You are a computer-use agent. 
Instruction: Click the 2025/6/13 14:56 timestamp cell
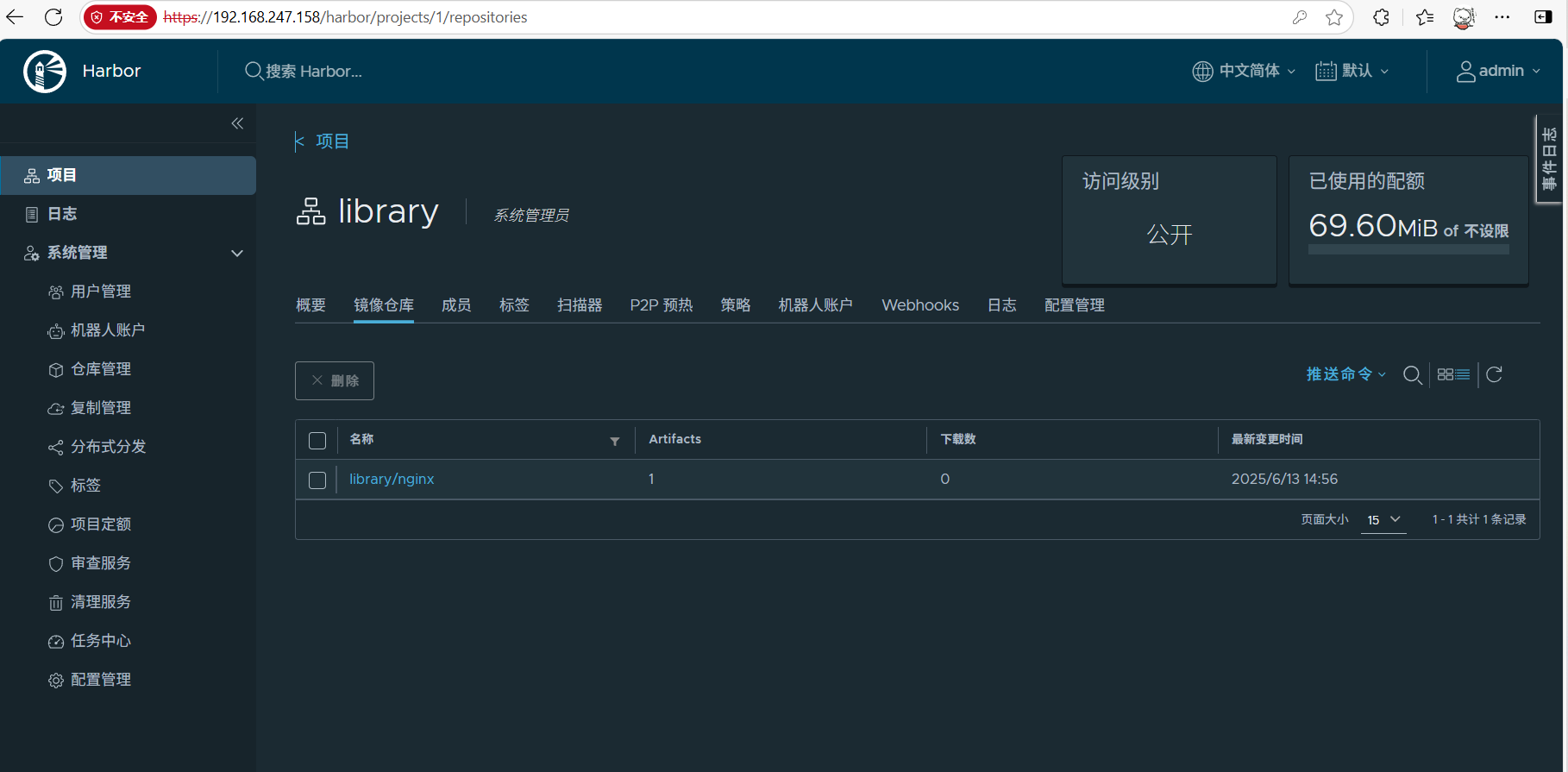pyautogui.click(x=1284, y=479)
